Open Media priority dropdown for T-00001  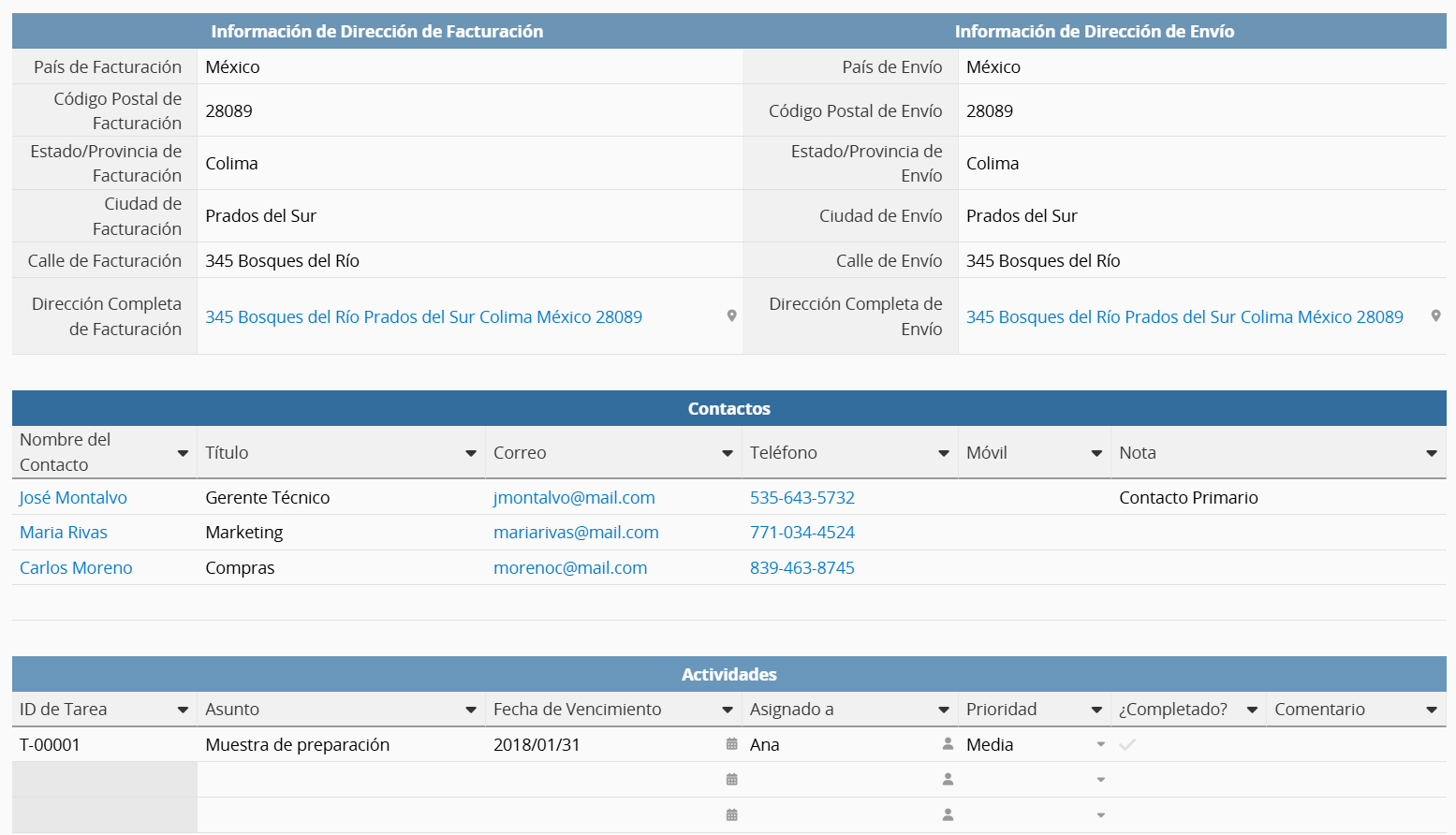[1100, 745]
